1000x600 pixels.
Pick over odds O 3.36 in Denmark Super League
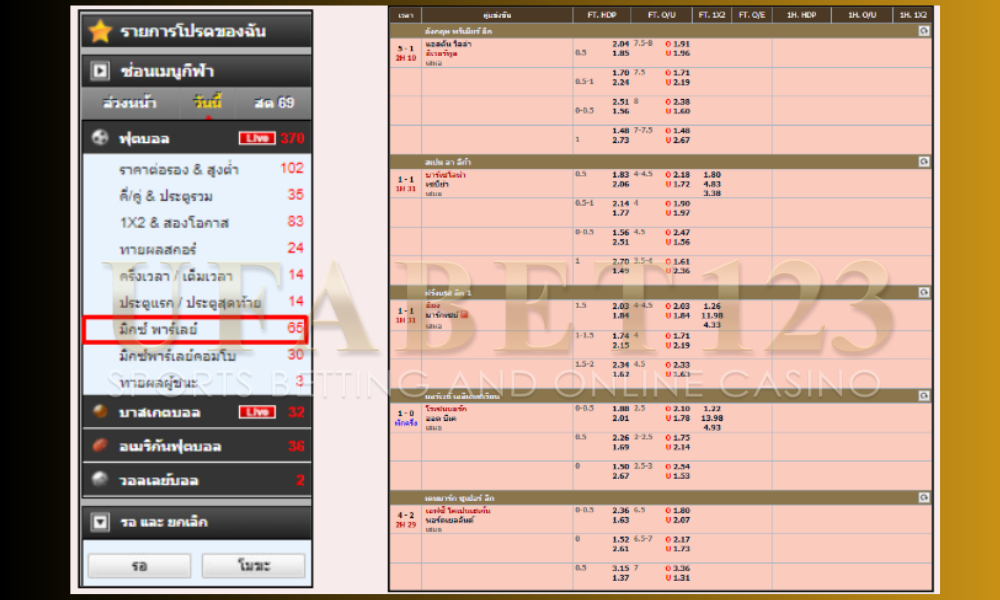677,568
